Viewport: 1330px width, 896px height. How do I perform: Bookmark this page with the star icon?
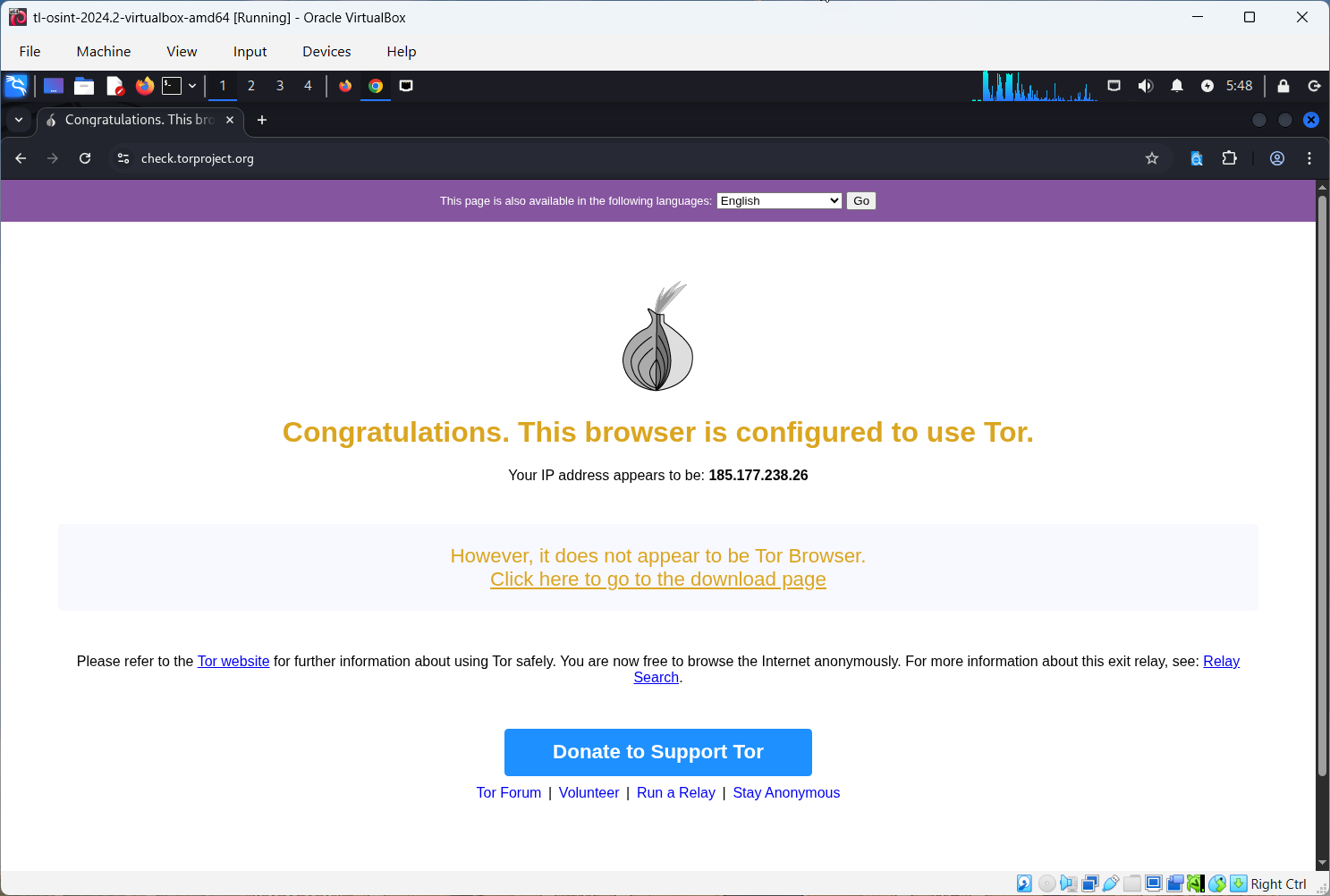(1152, 158)
